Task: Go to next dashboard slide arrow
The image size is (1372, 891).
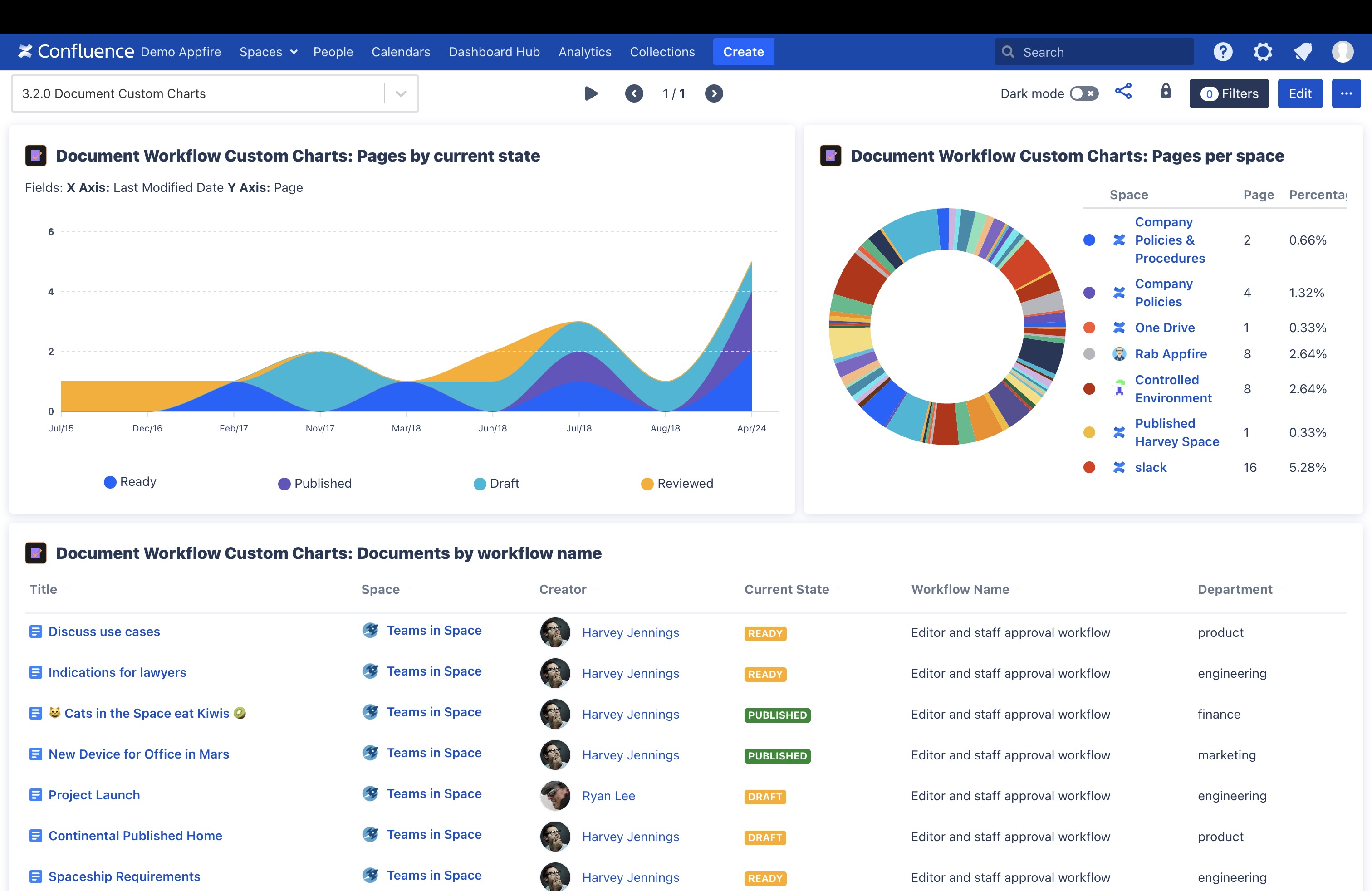Action: (714, 93)
